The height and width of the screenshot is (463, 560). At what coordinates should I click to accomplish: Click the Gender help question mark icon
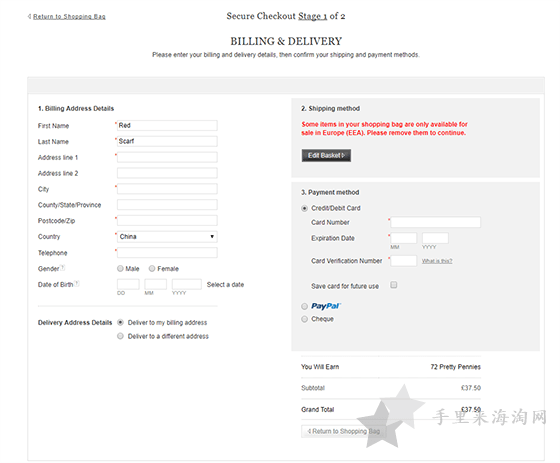coord(63,267)
